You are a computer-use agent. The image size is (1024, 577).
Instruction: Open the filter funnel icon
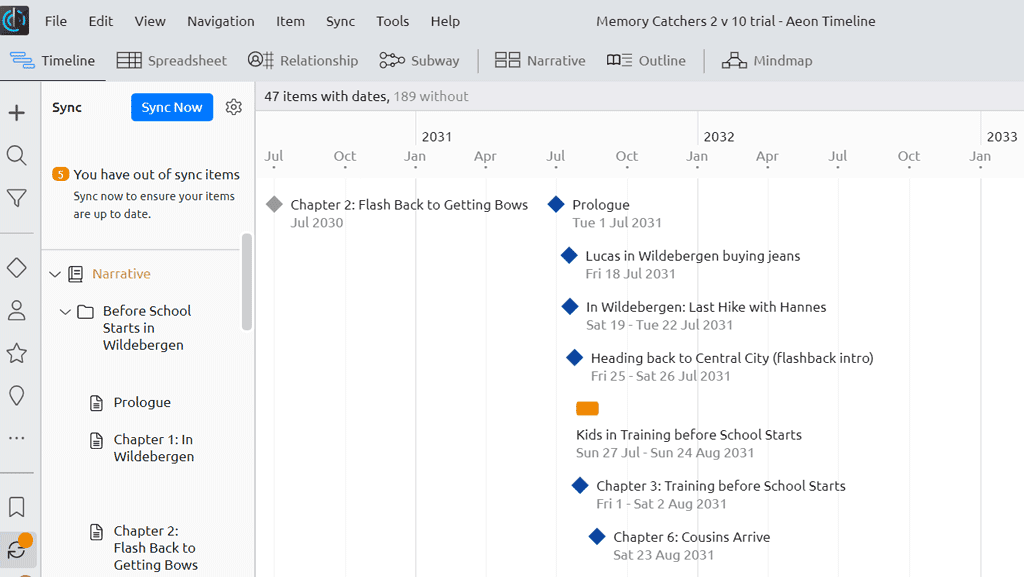click(x=17, y=199)
